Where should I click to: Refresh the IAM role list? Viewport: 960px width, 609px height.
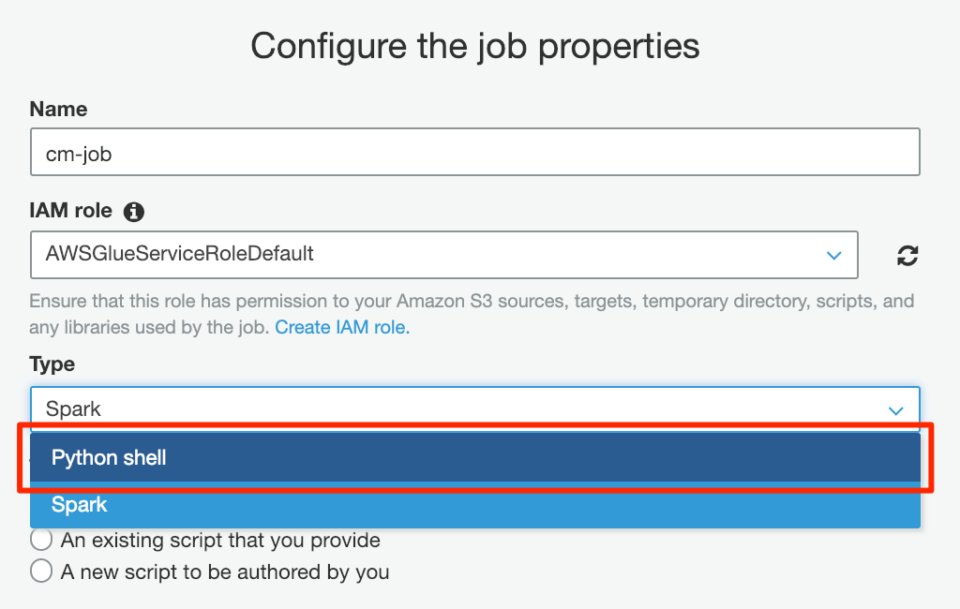tap(907, 256)
